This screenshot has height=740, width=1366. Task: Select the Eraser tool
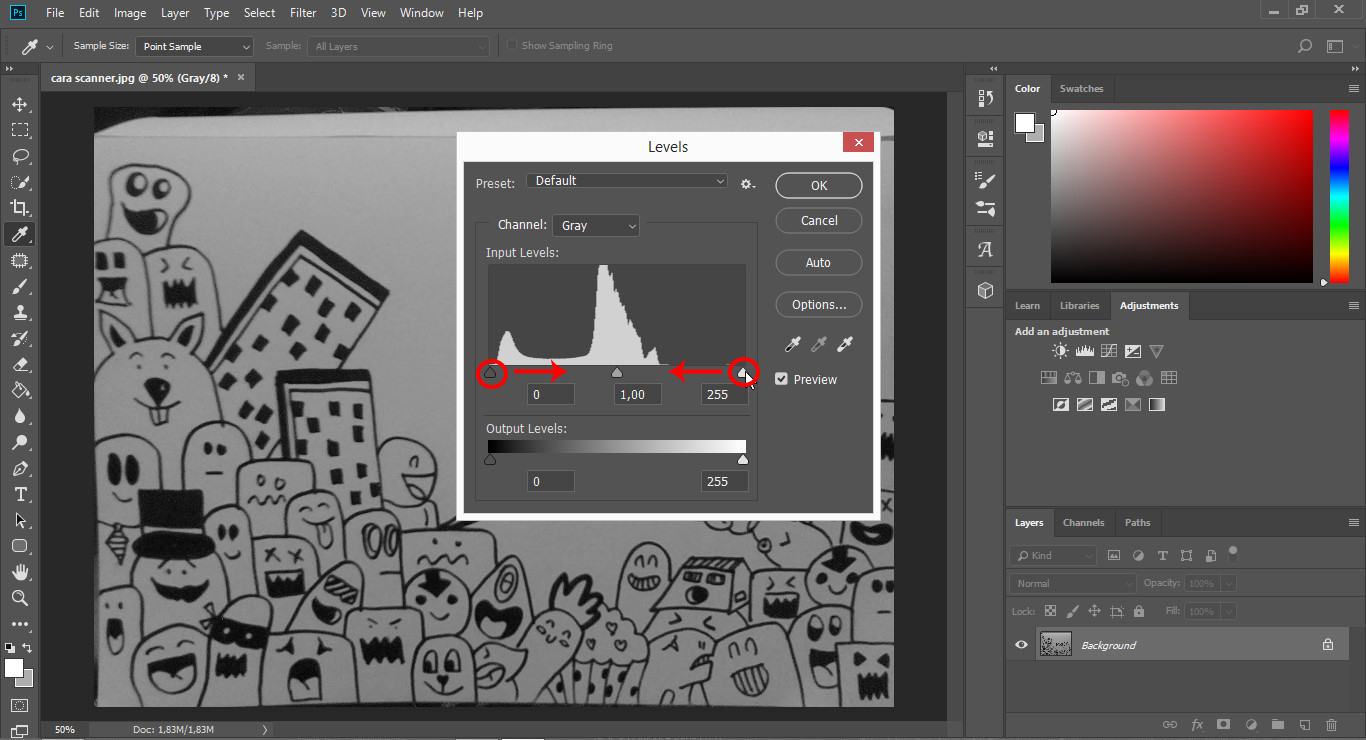19,364
